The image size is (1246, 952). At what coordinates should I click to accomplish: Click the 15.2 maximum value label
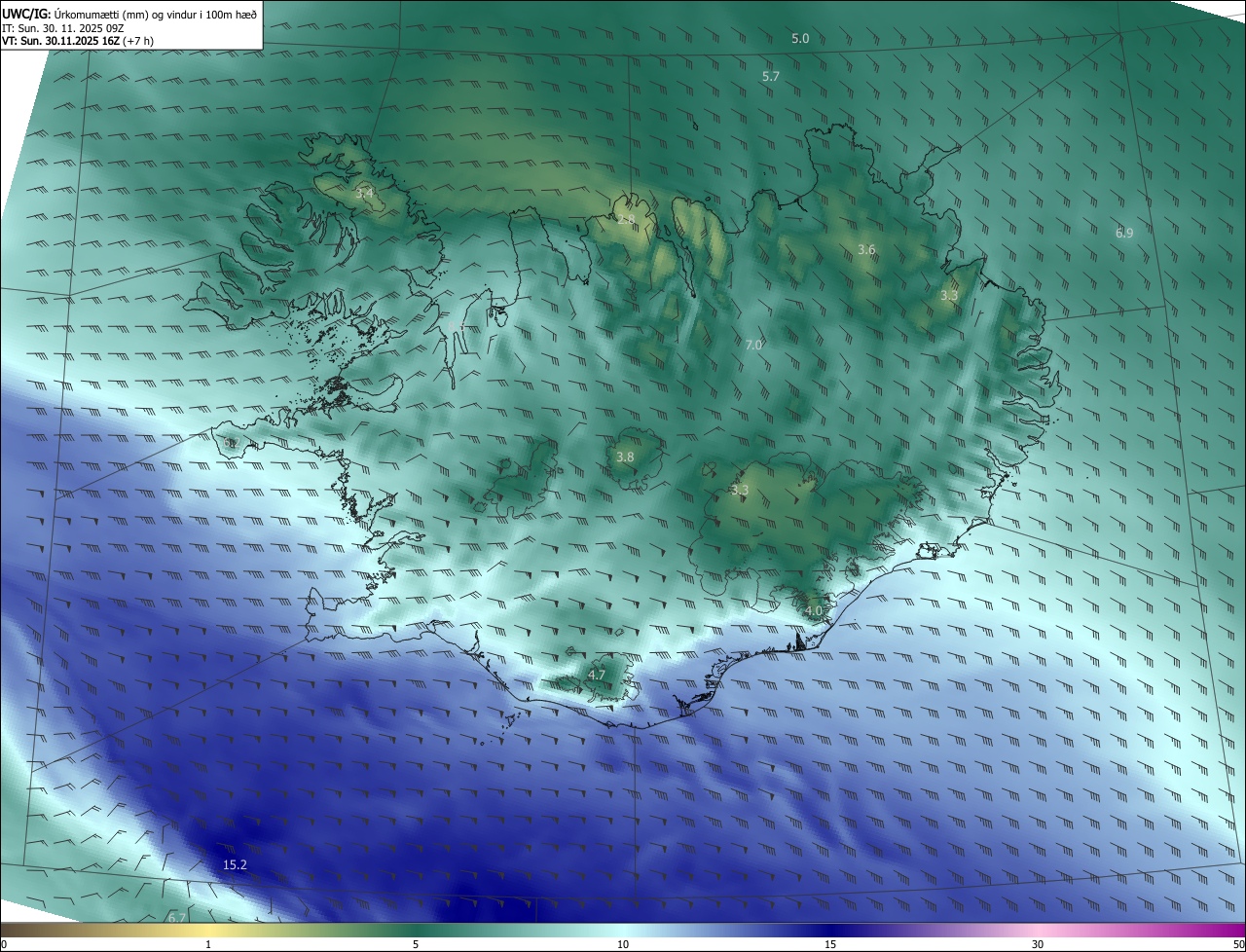click(235, 864)
